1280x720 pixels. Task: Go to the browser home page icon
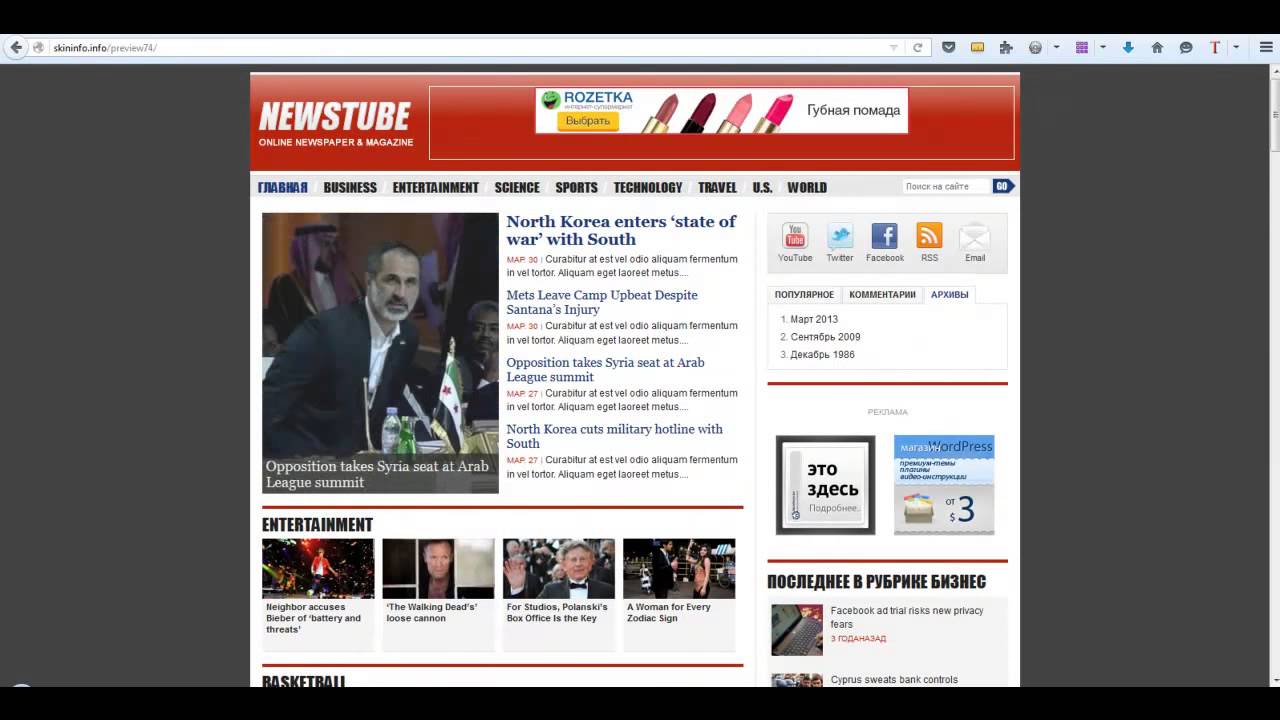click(1157, 47)
